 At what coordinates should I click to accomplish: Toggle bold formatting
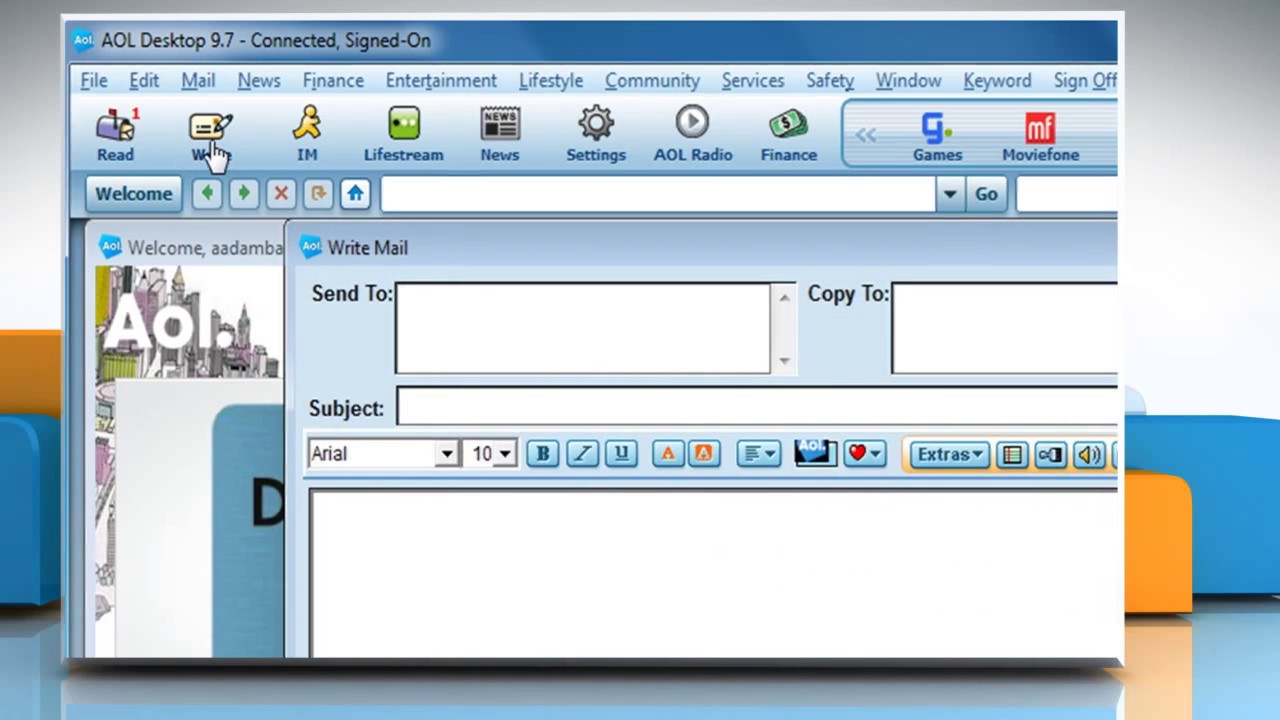(543, 454)
